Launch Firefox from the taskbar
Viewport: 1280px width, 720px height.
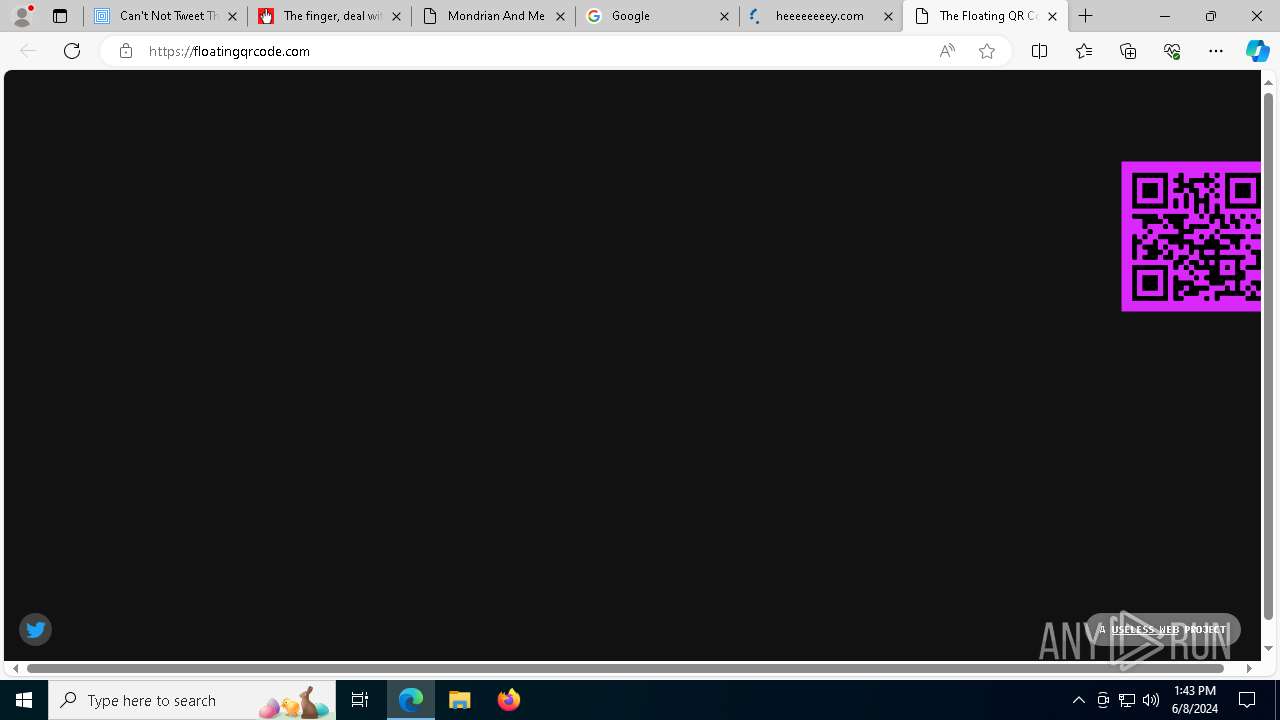[508, 700]
